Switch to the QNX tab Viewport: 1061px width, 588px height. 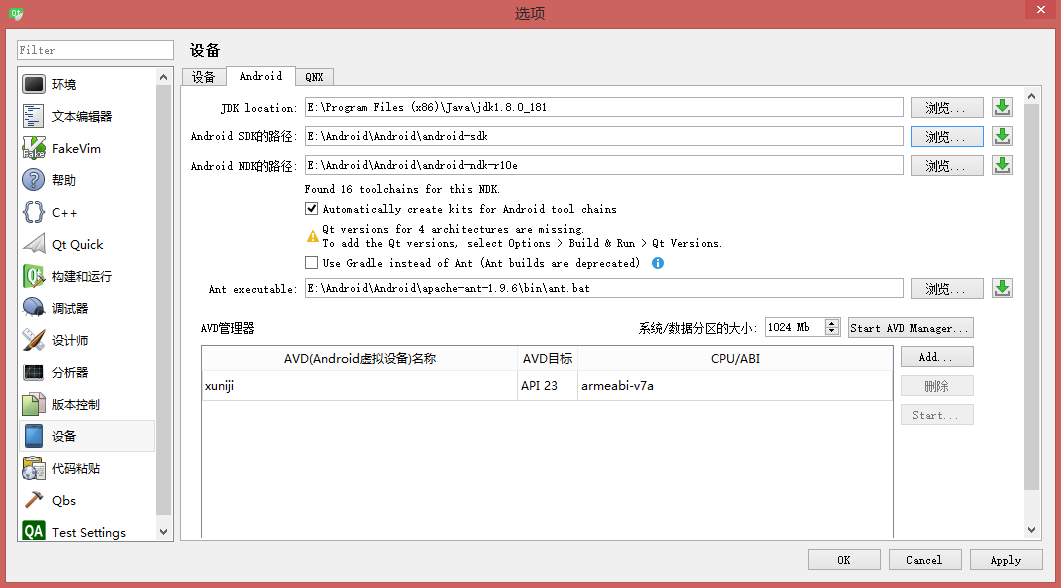click(x=314, y=76)
